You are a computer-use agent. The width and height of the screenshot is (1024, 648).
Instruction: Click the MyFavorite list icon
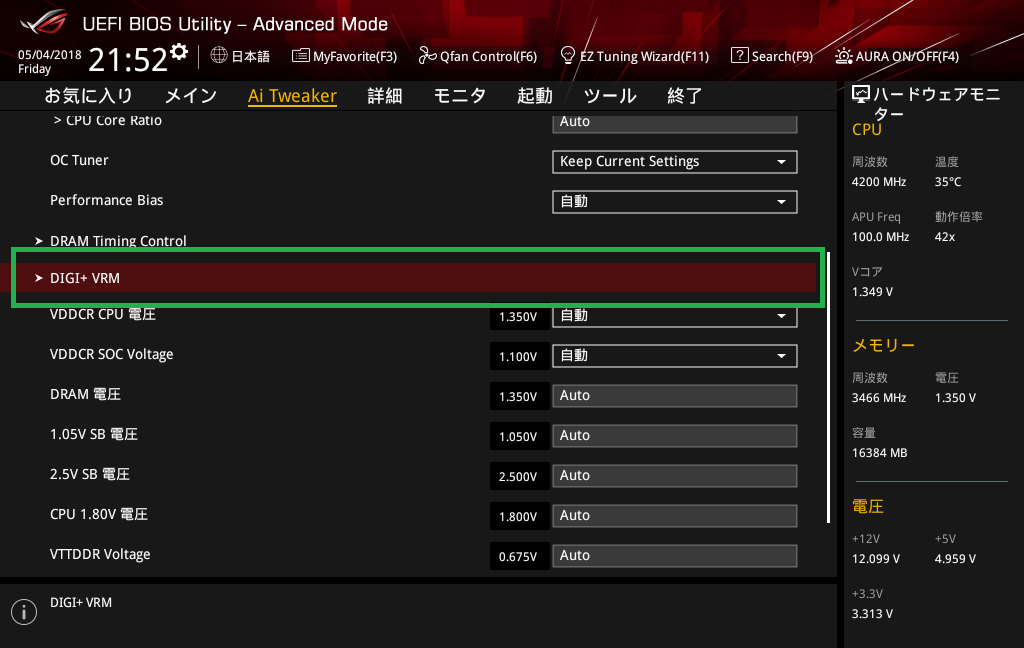click(x=300, y=56)
